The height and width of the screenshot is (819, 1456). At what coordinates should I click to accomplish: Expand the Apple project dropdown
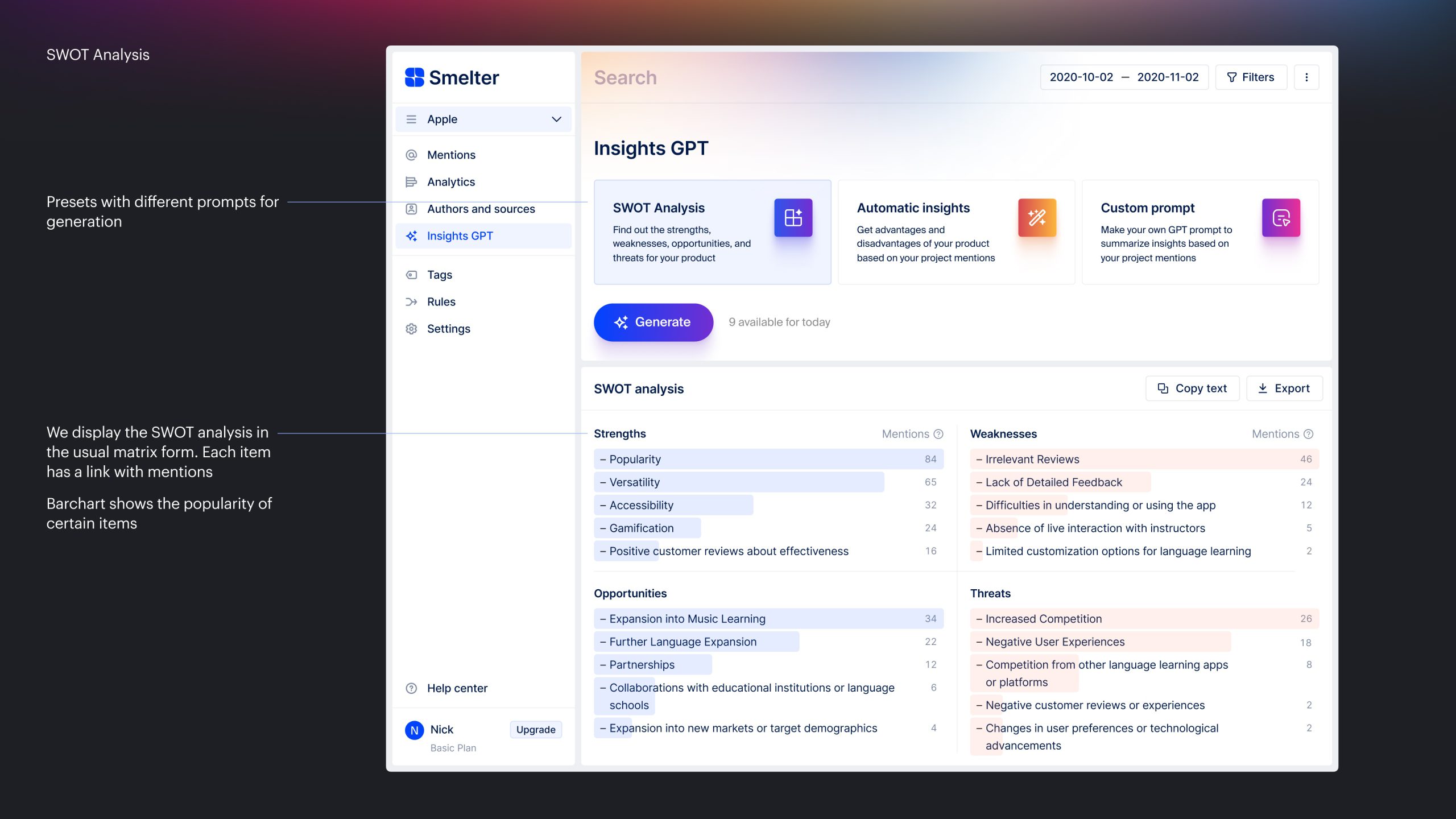click(x=556, y=119)
